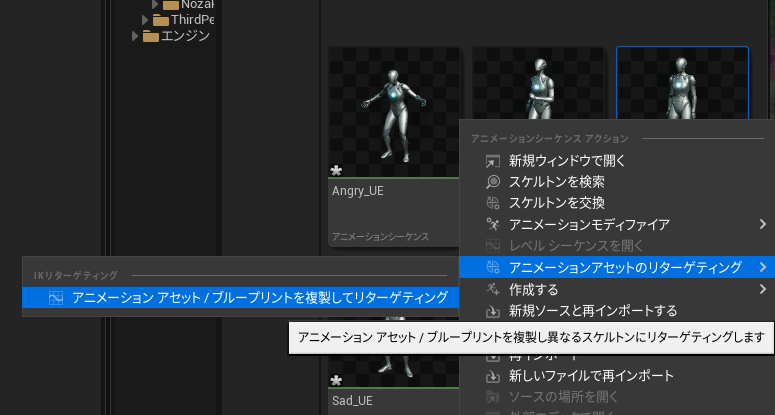
Task: Click the スケルトンを交換 skeleton icon
Action: tap(492, 203)
